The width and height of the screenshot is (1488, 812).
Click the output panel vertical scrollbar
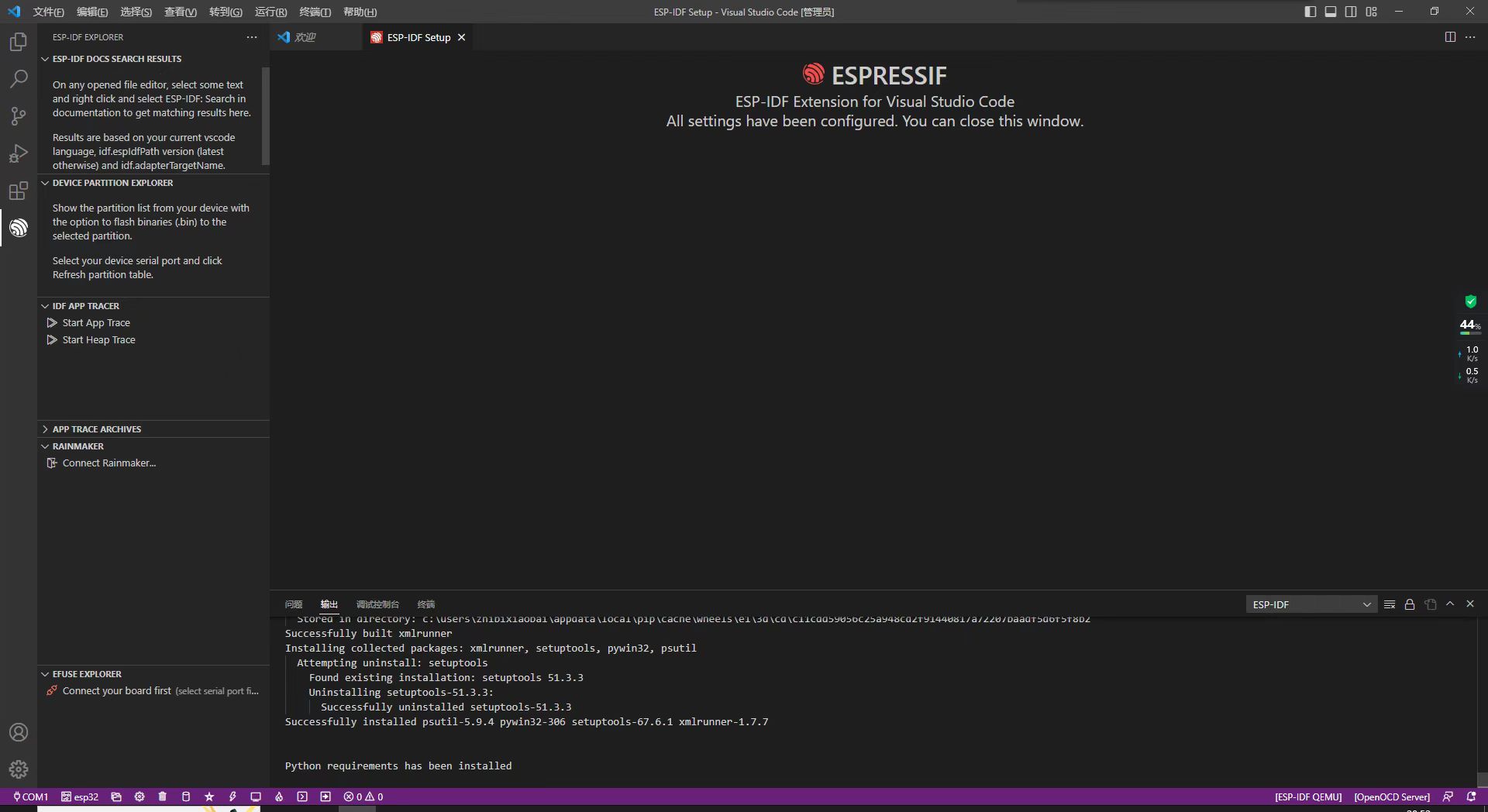coord(1482,779)
